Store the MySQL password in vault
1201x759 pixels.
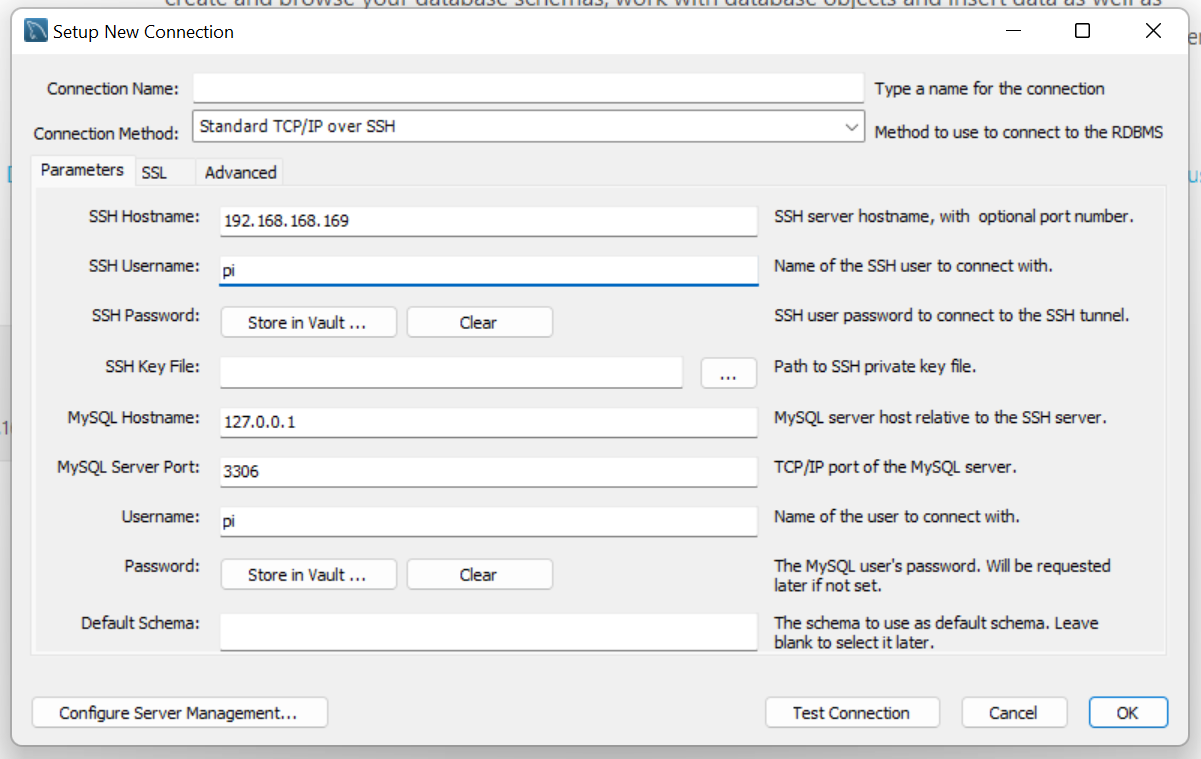click(x=308, y=574)
